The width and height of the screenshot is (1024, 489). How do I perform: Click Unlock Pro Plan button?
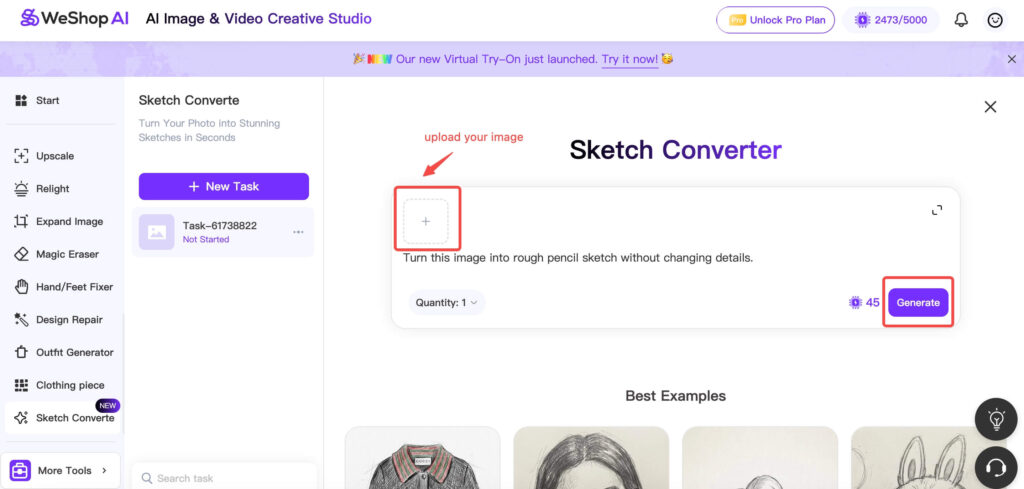776,20
